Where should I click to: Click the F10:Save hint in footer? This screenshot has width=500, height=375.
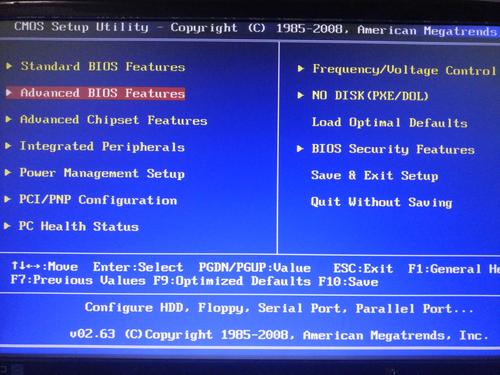coord(348,282)
